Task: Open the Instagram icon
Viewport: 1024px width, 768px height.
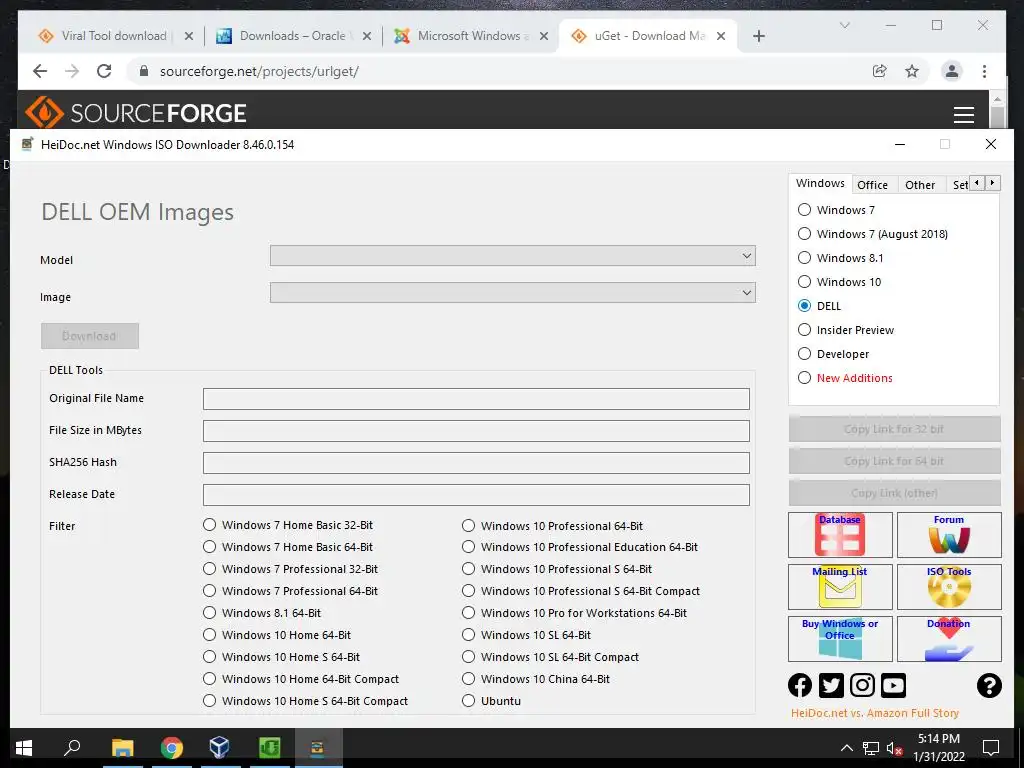Action: 862,685
